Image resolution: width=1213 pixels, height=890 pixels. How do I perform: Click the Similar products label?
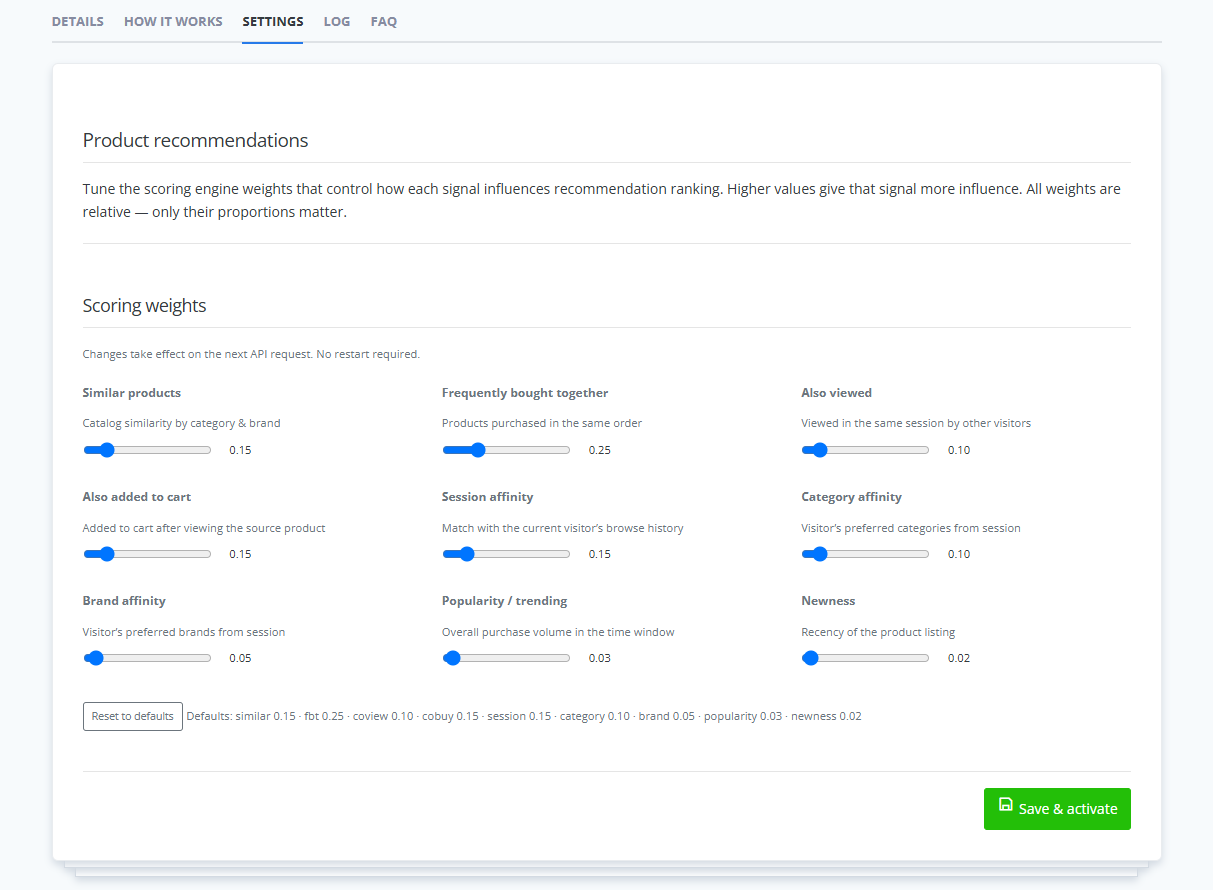(132, 393)
